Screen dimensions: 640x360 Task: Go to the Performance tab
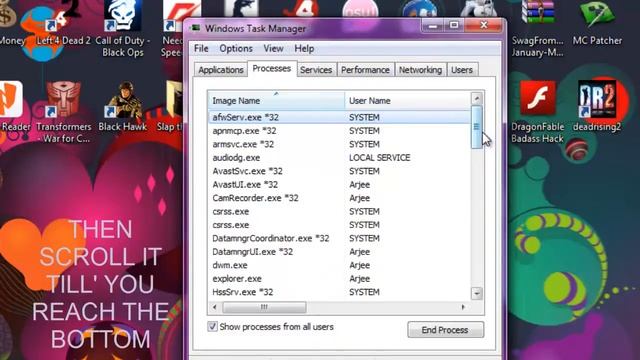(x=365, y=70)
